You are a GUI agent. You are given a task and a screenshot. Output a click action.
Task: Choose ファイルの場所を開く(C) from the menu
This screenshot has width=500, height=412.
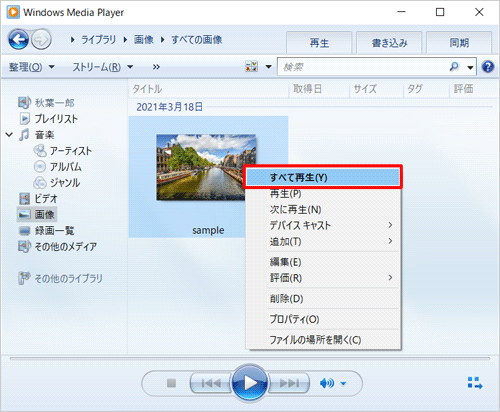tap(323, 340)
